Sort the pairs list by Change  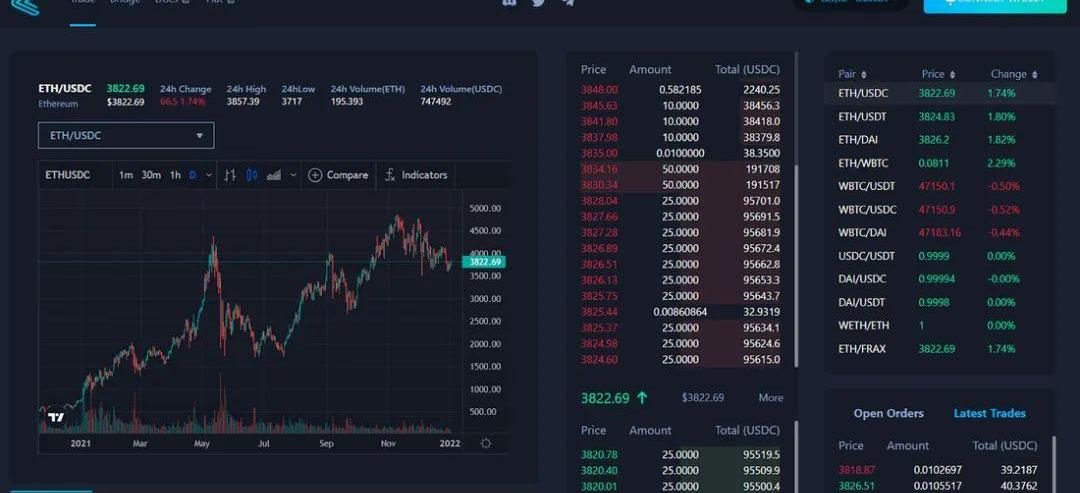pos(1014,74)
